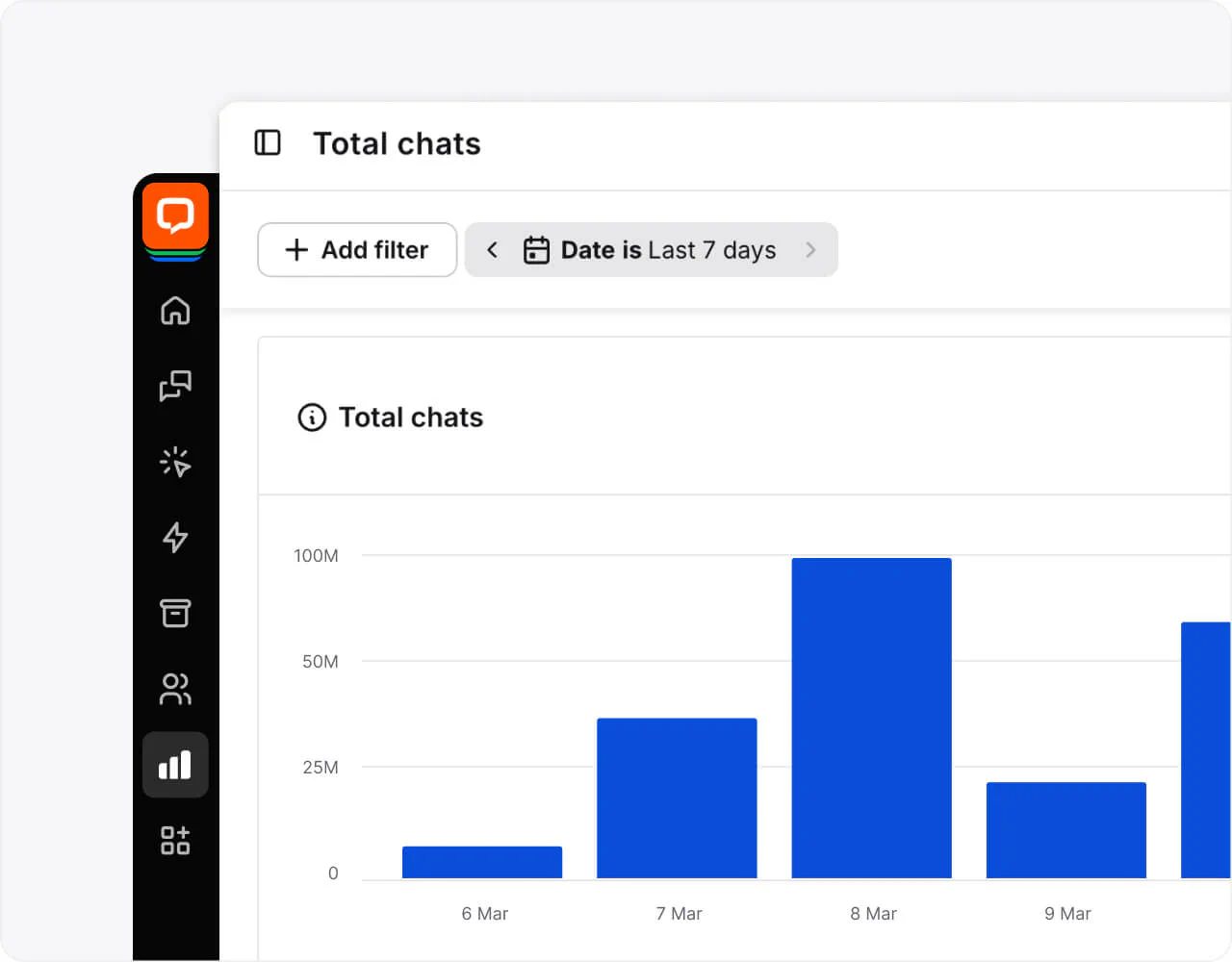This screenshot has height=962, width=1232.
Task: Click the Total chats info icon
Action: (x=312, y=418)
